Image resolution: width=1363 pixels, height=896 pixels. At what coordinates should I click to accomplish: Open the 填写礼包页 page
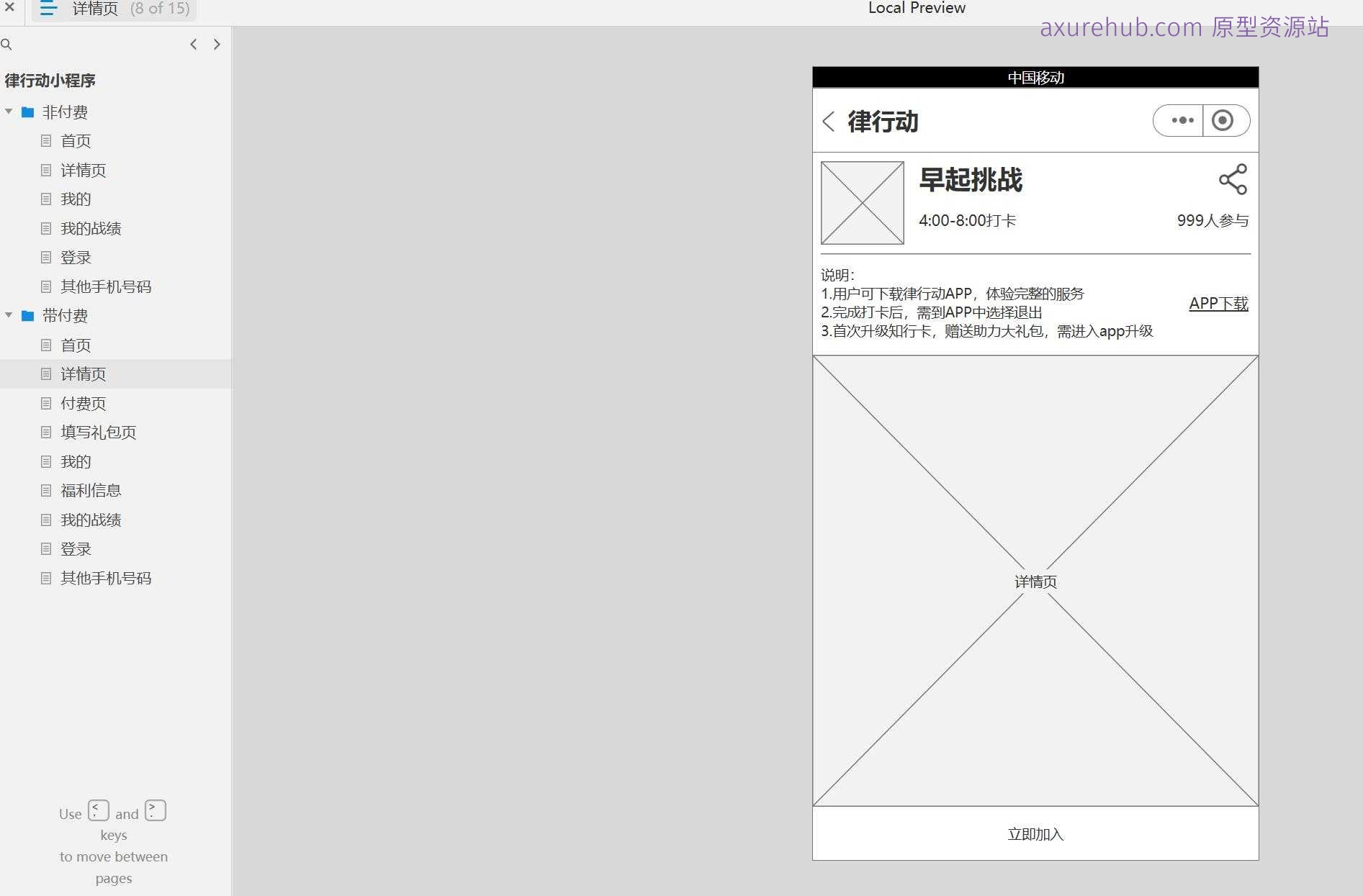pos(99,433)
